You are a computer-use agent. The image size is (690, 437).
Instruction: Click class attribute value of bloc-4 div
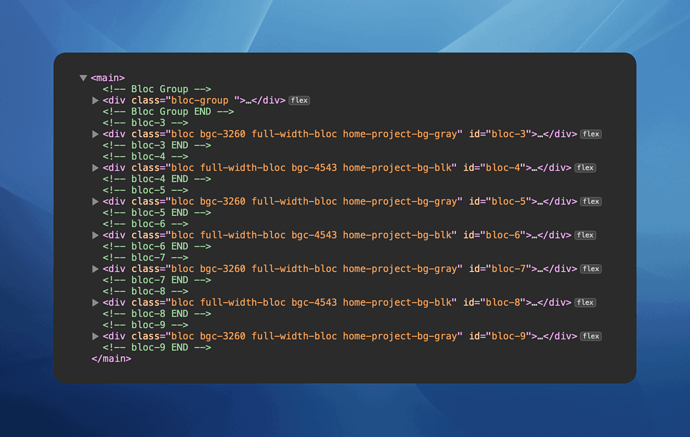[312, 168]
